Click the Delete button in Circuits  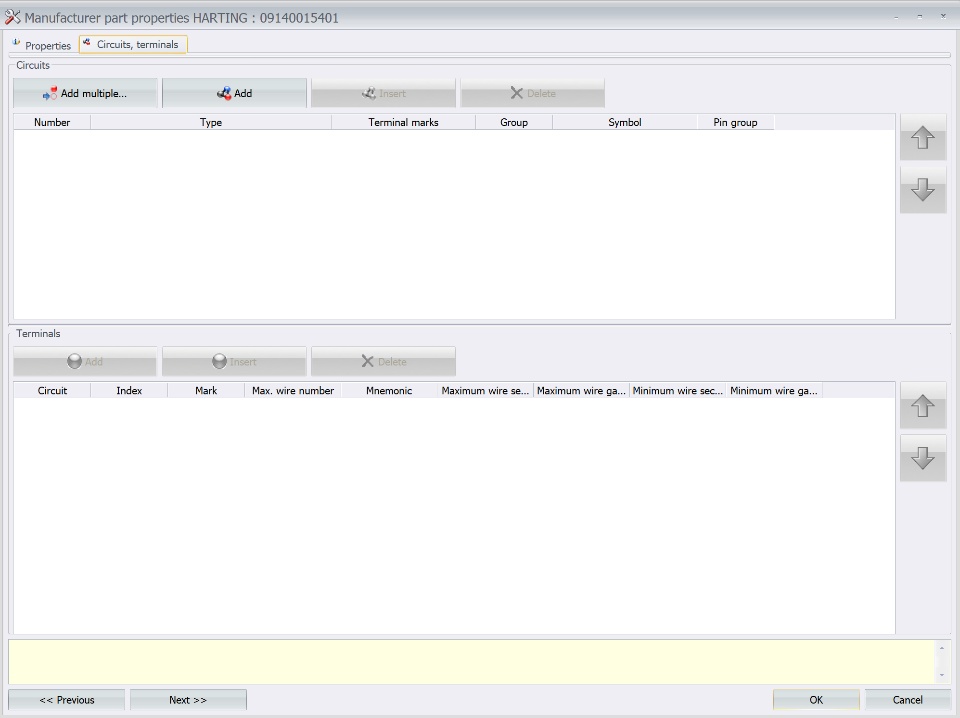point(533,93)
